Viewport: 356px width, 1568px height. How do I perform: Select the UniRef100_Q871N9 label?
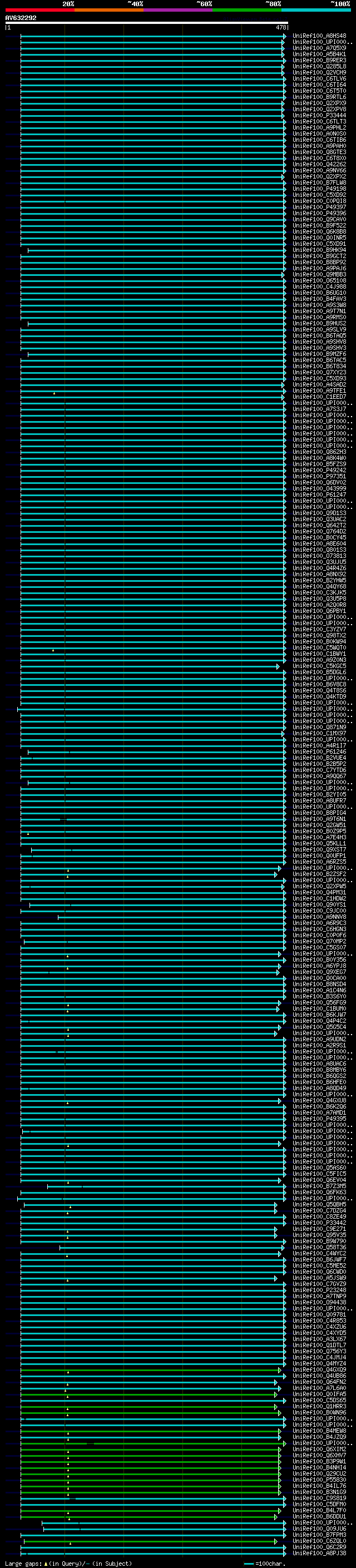point(319,728)
